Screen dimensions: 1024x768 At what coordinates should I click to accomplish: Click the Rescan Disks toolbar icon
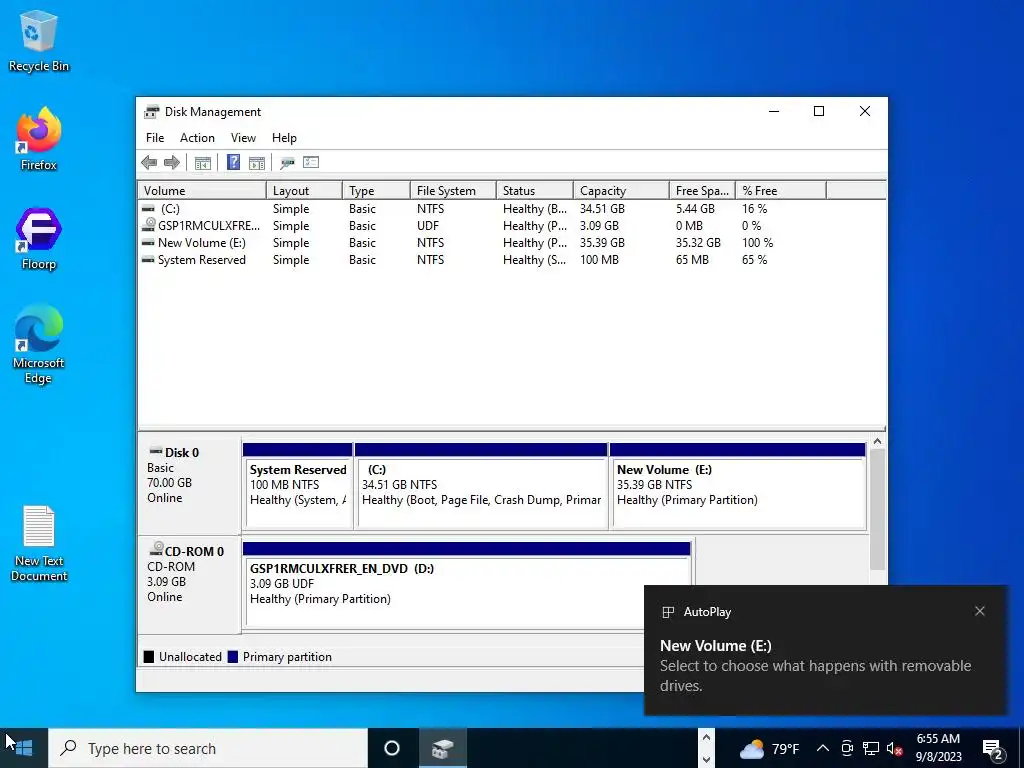tap(287, 163)
